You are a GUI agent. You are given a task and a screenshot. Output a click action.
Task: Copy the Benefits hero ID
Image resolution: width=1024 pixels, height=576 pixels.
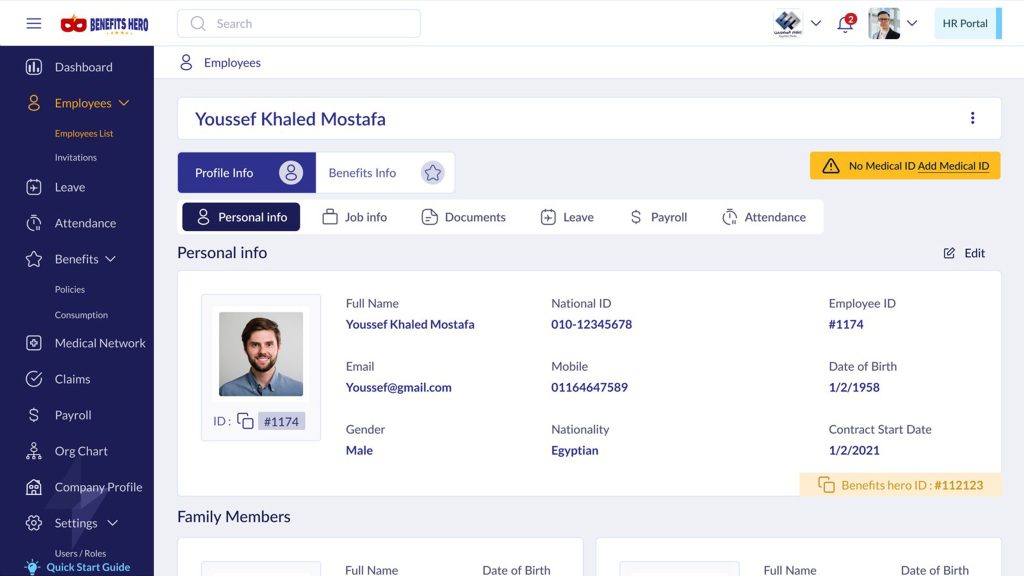coord(826,485)
